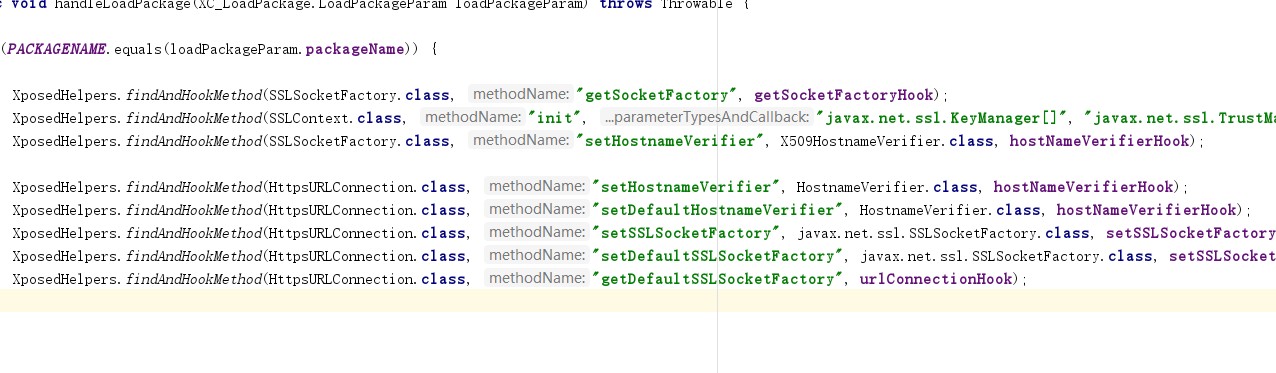Click the "getSocketFactory" string literal
This screenshot has width=1276, height=373.
pyautogui.click(x=656, y=95)
